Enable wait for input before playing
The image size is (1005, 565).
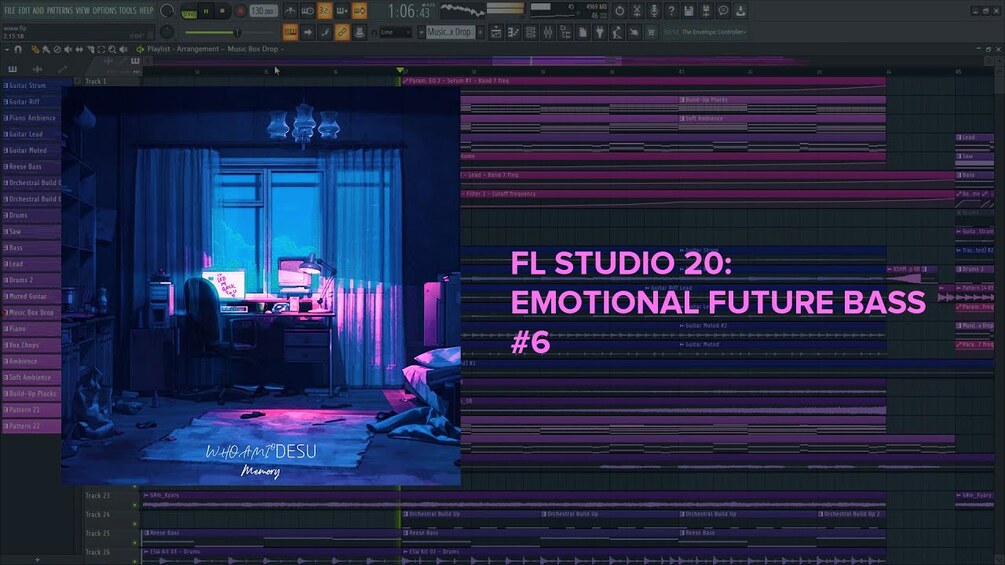tap(308, 11)
